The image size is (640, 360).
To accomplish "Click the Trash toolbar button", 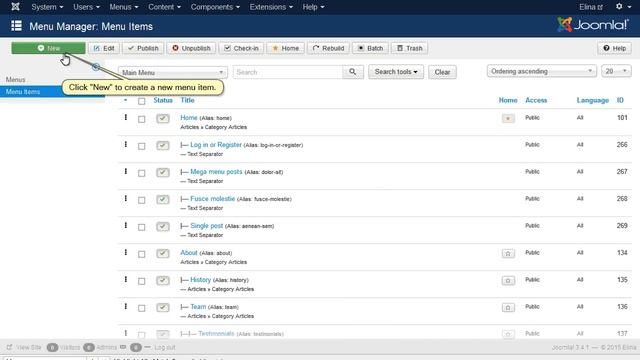I will (x=410, y=48).
